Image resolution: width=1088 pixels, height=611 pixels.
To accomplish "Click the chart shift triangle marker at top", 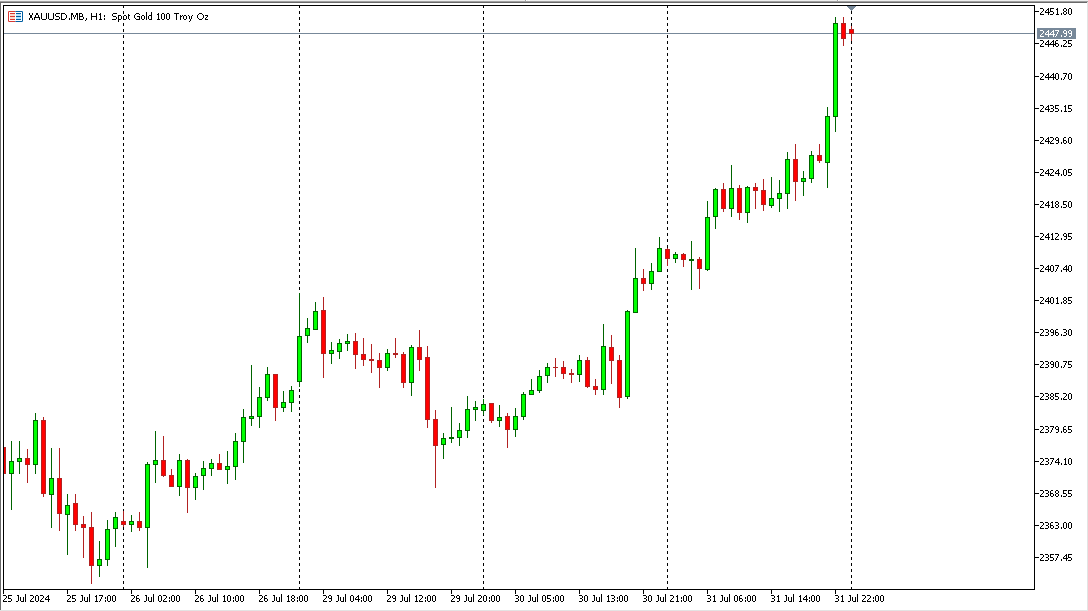I will click(x=851, y=8).
